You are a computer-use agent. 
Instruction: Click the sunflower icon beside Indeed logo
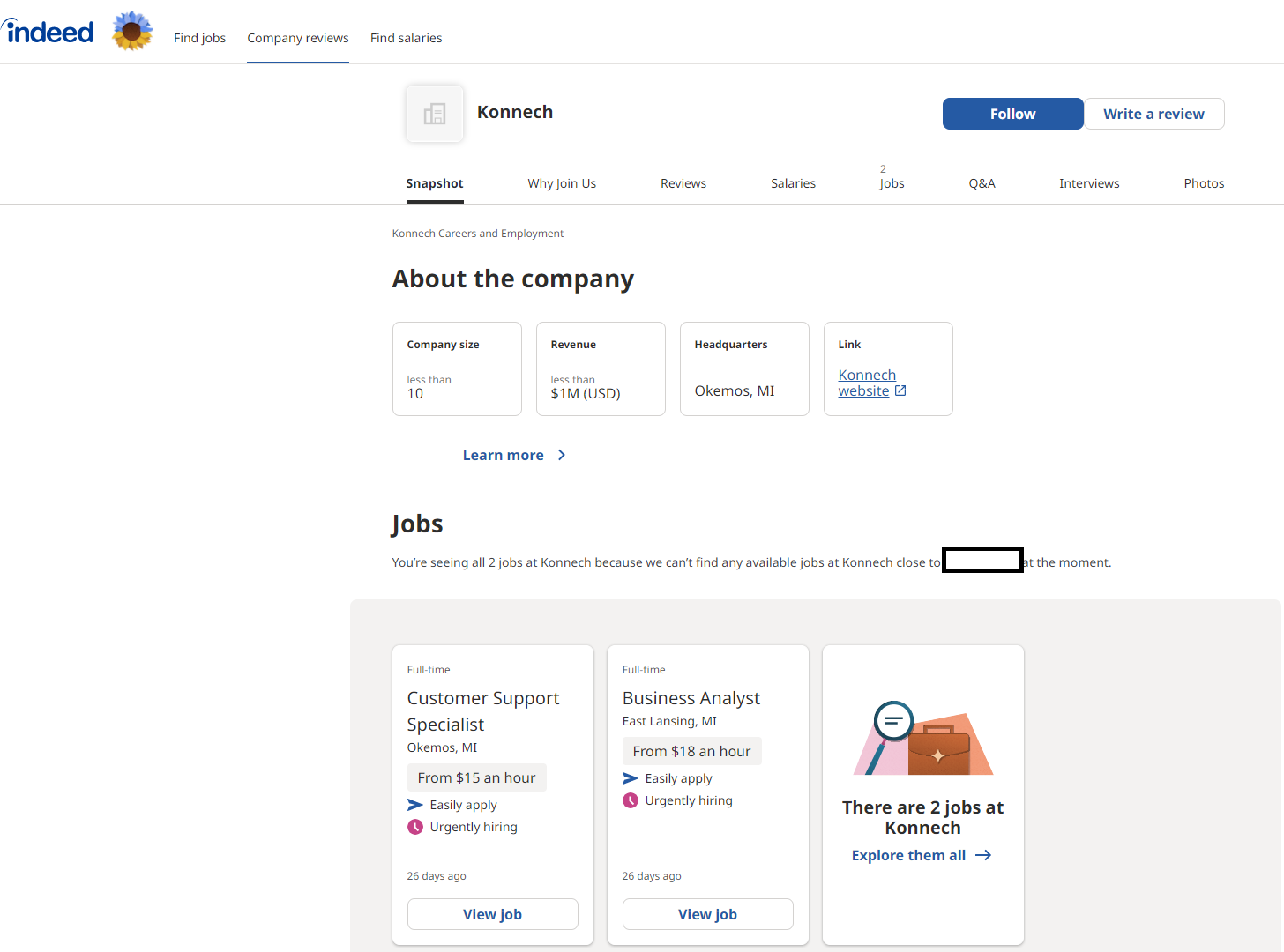pos(132,31)
